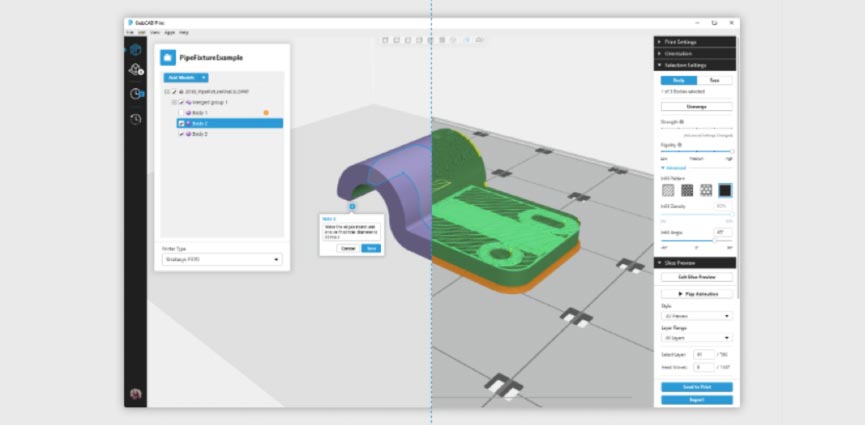Click the print queue clock icon in sidebar
Screen dimensions: 865x425
(136, 94)
